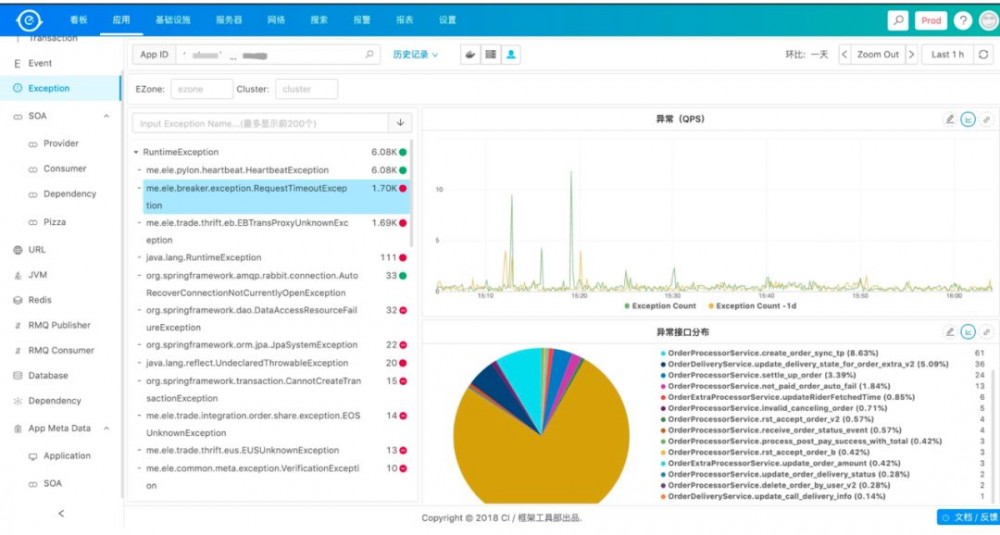1000x535 pixels.
Task: Open the 报警 top menu
Action: (362, 20)
